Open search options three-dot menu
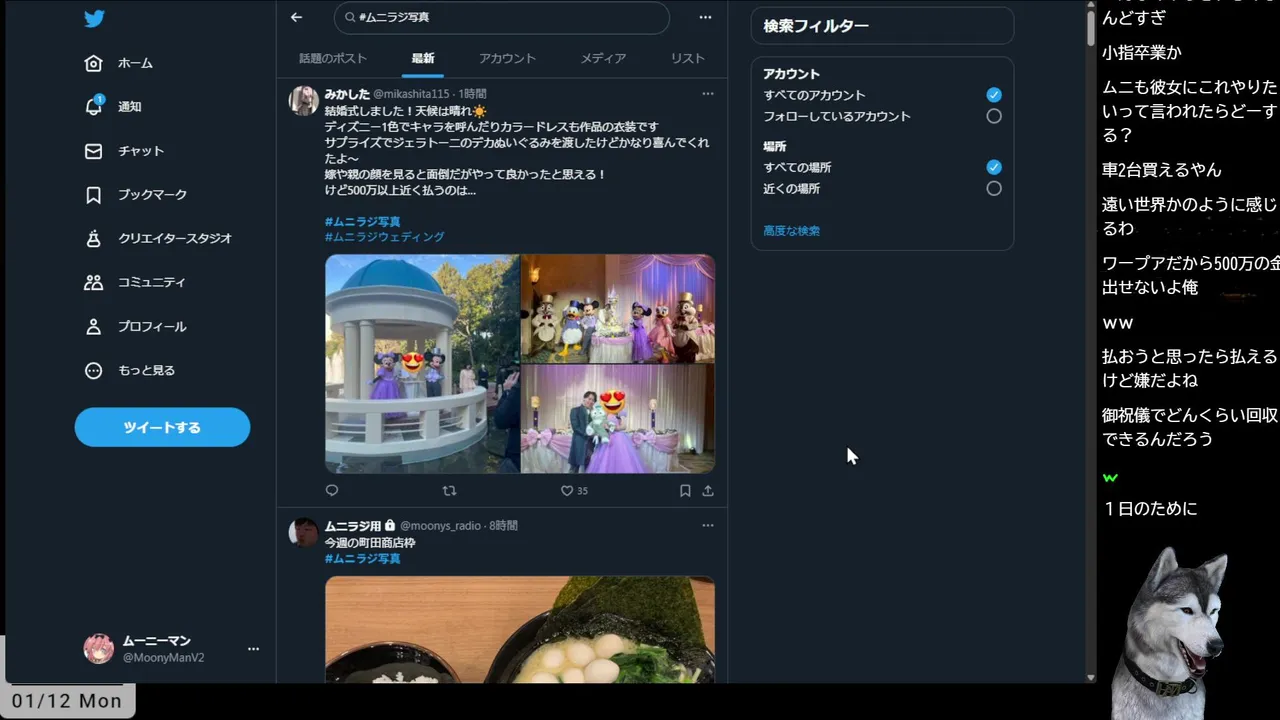The image size is (1280, 720). (x=705, y=17)
